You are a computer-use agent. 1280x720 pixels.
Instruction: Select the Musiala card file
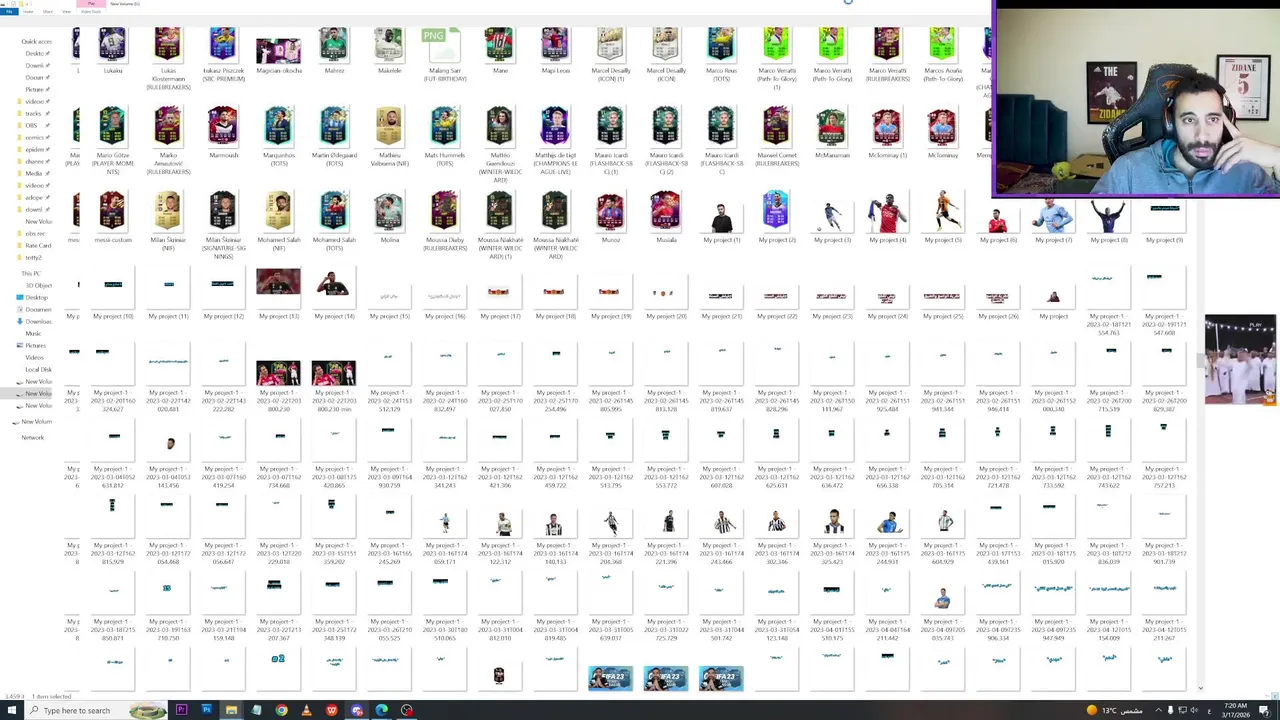[x=666, y=218]
